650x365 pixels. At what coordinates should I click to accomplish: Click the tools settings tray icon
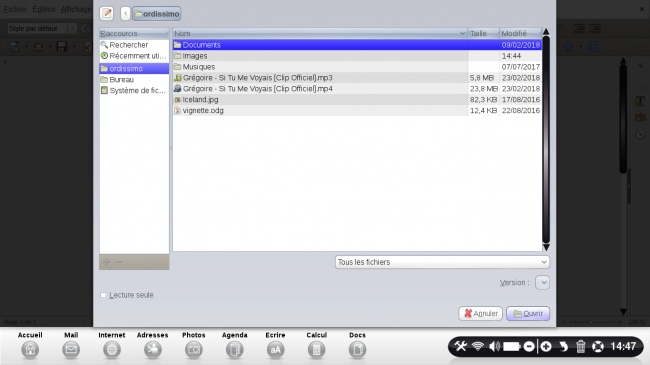[x=461, y=346]
